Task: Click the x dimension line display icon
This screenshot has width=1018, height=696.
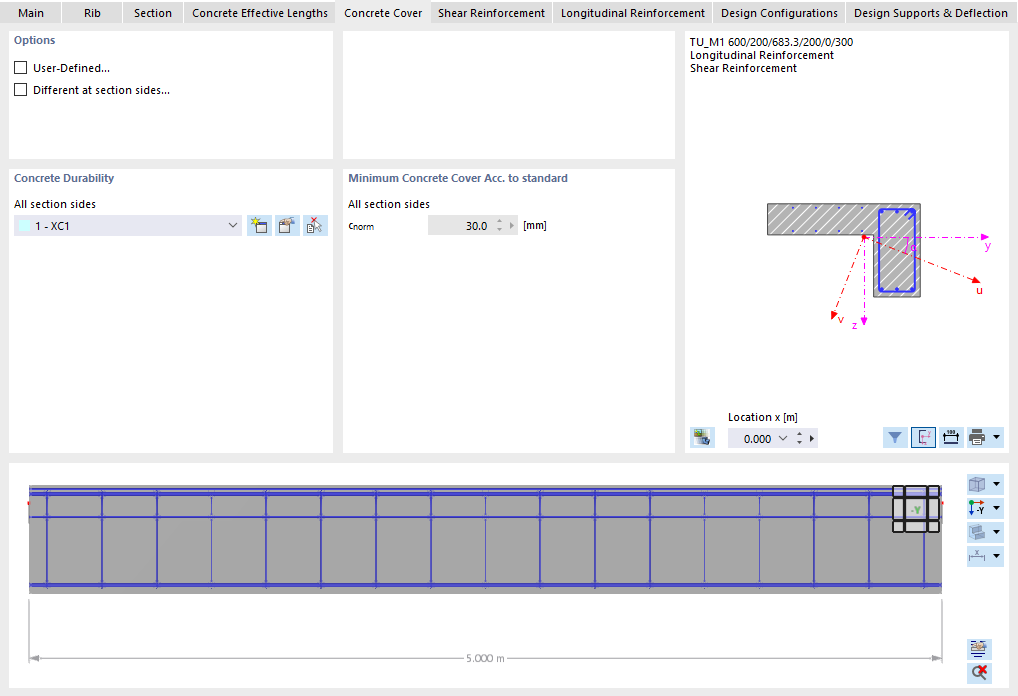Action: 977,556
